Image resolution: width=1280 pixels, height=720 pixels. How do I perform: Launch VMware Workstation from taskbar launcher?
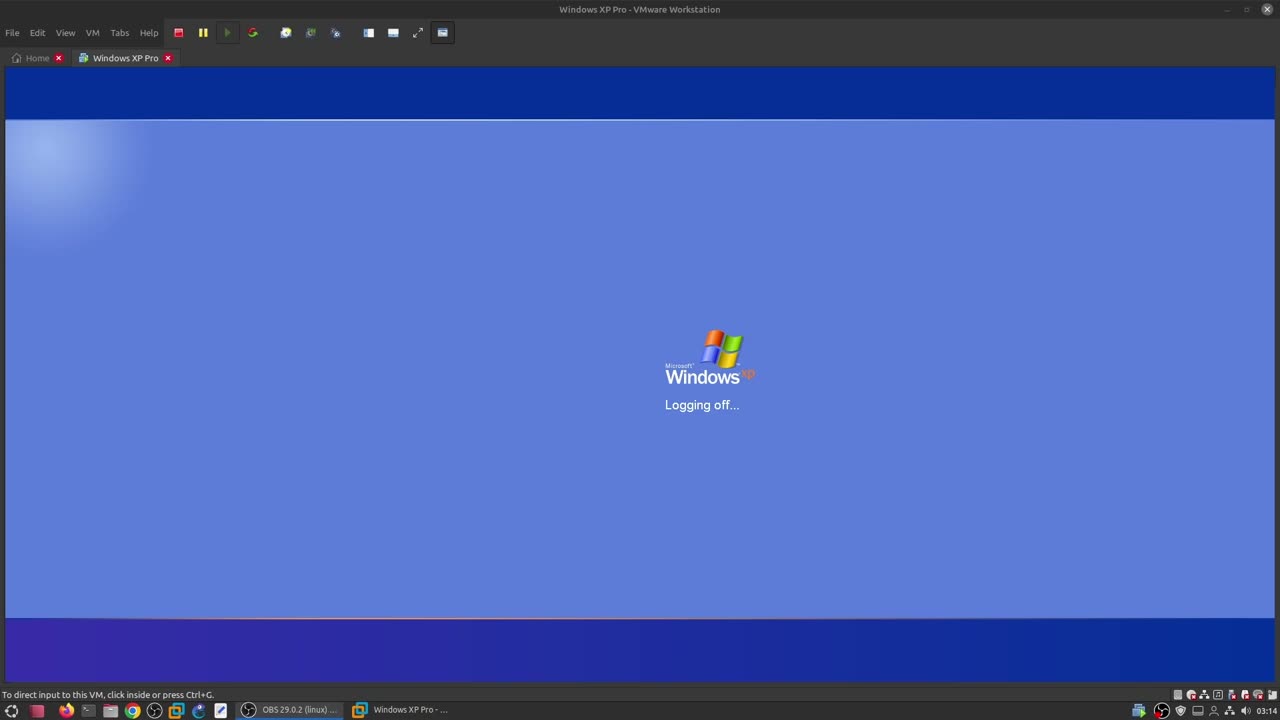click(177, 711)
